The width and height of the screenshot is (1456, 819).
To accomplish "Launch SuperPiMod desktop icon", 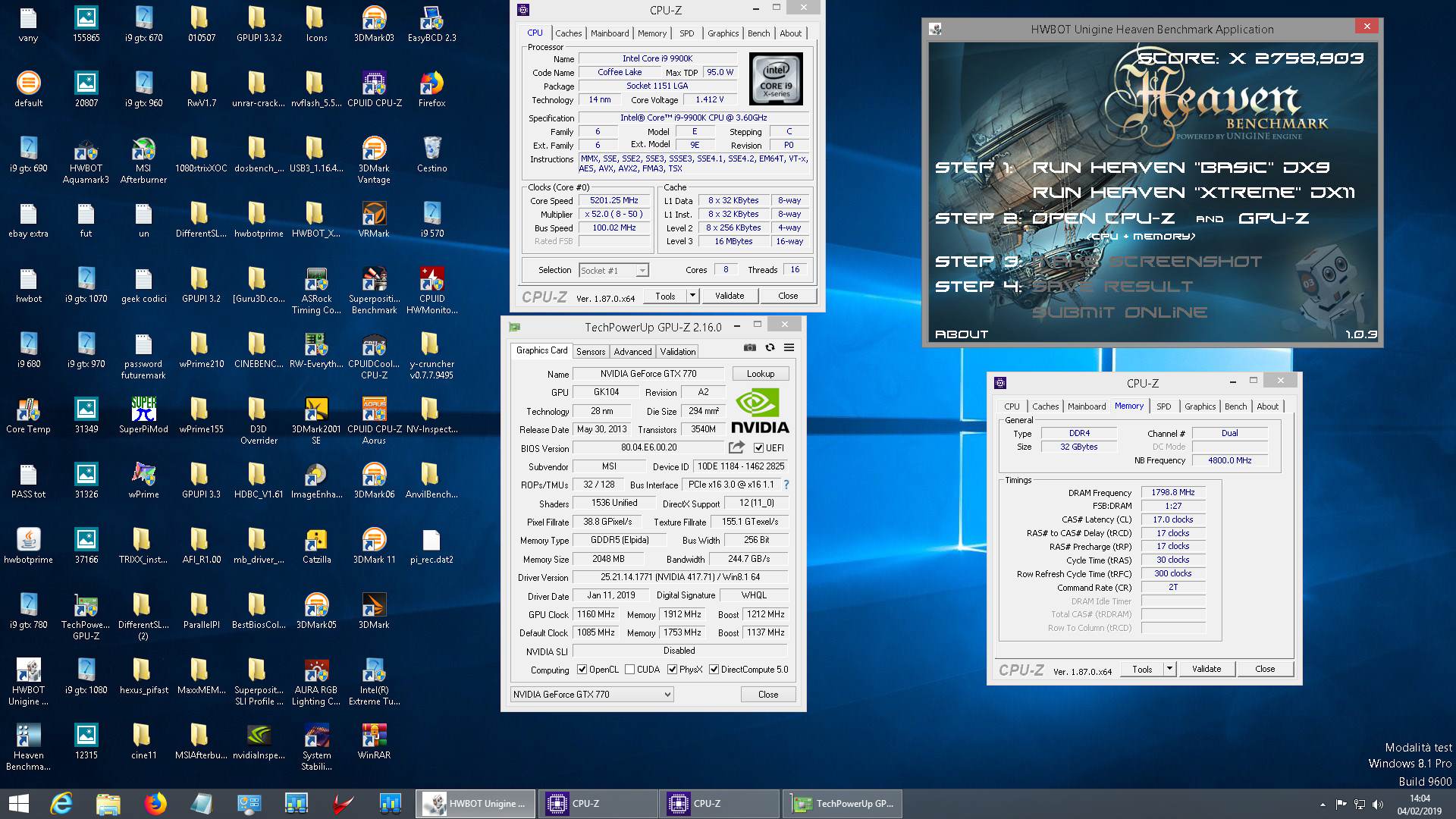I will tap(143, 415).
